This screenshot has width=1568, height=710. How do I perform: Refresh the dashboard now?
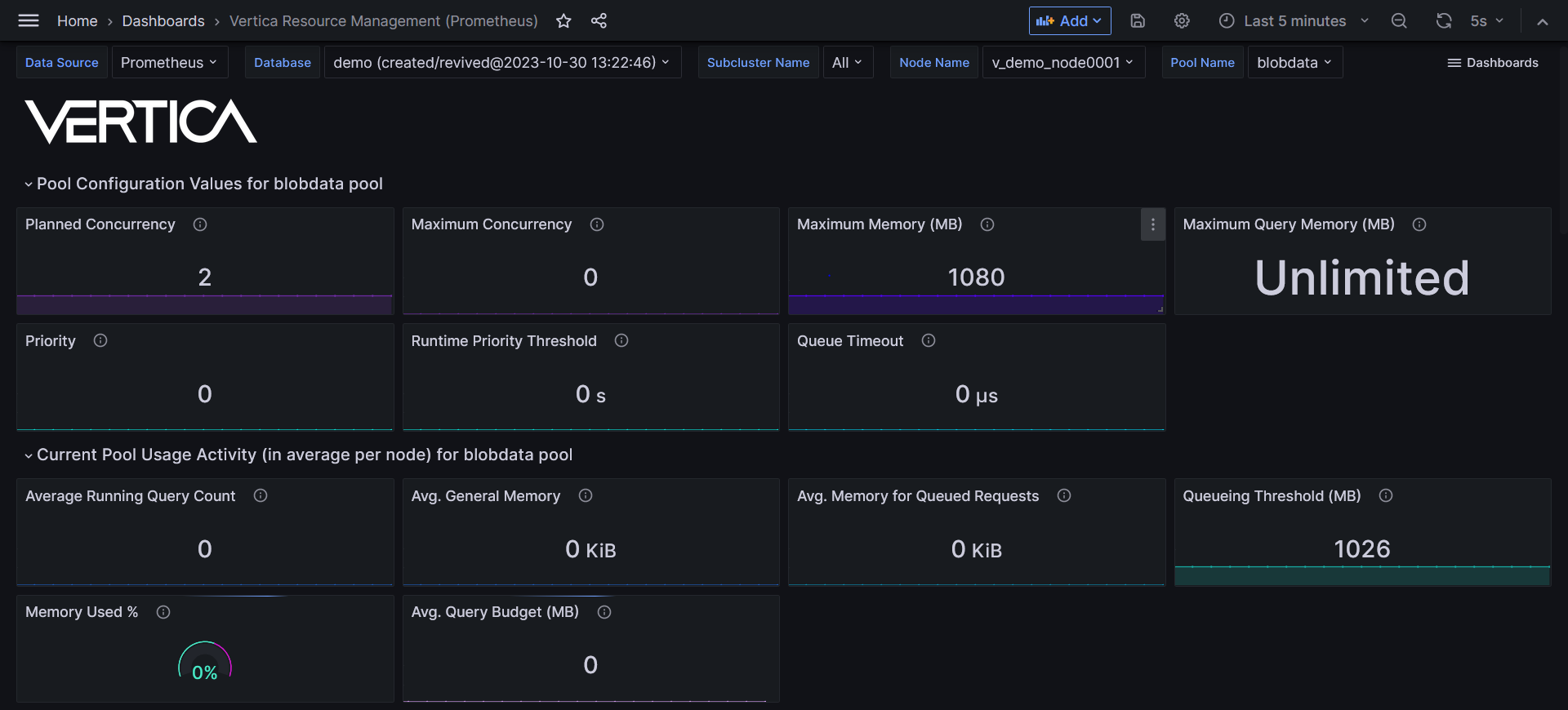(1444, 21)
